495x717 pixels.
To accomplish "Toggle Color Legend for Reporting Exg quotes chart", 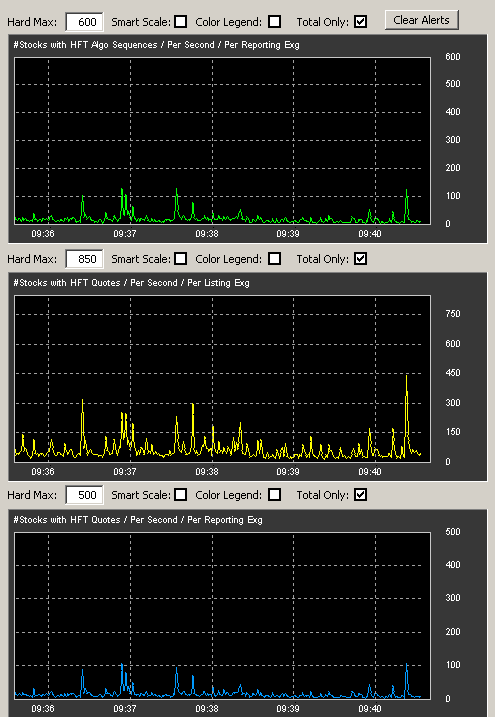I will tap(274, 494).
